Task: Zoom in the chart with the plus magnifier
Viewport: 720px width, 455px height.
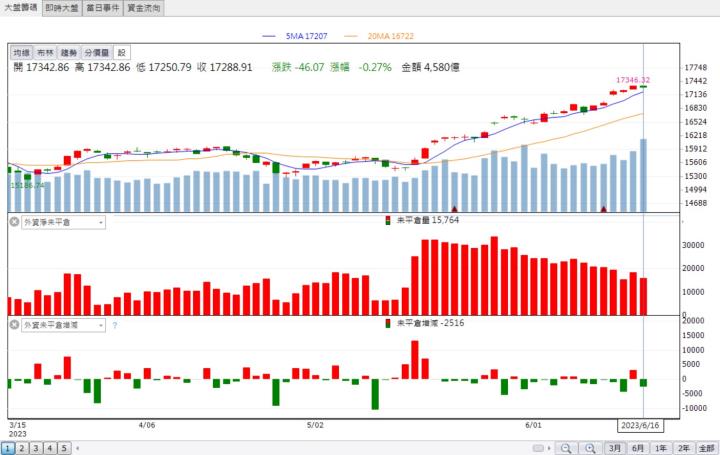Action: pyautogui.click(x=591, y=448)
